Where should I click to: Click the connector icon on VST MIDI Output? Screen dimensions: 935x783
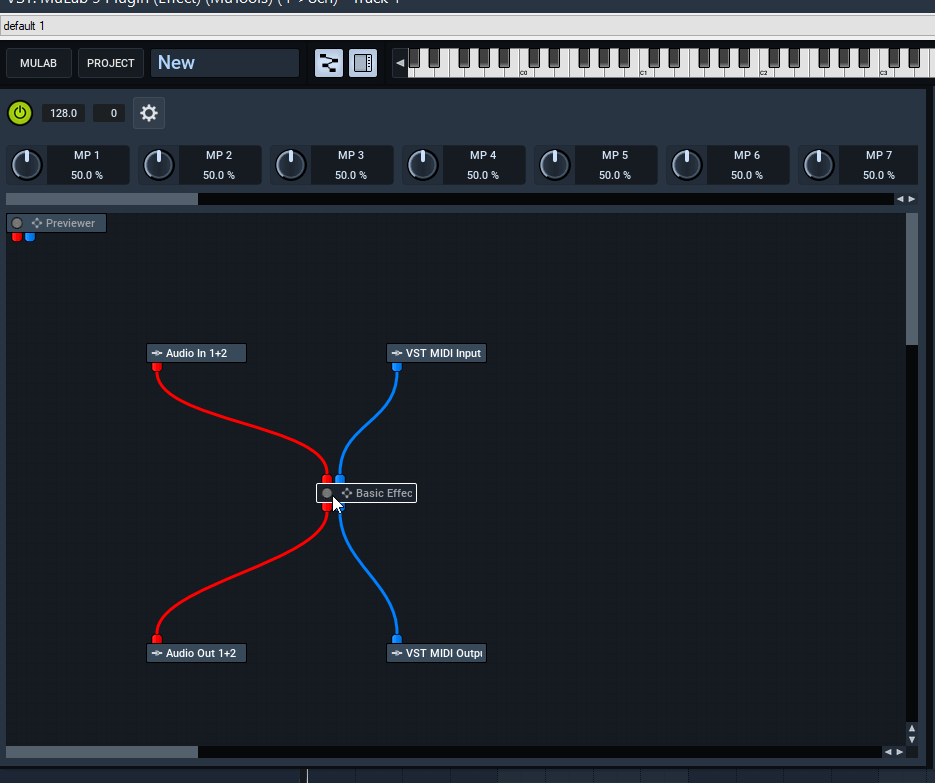[397, 653]
